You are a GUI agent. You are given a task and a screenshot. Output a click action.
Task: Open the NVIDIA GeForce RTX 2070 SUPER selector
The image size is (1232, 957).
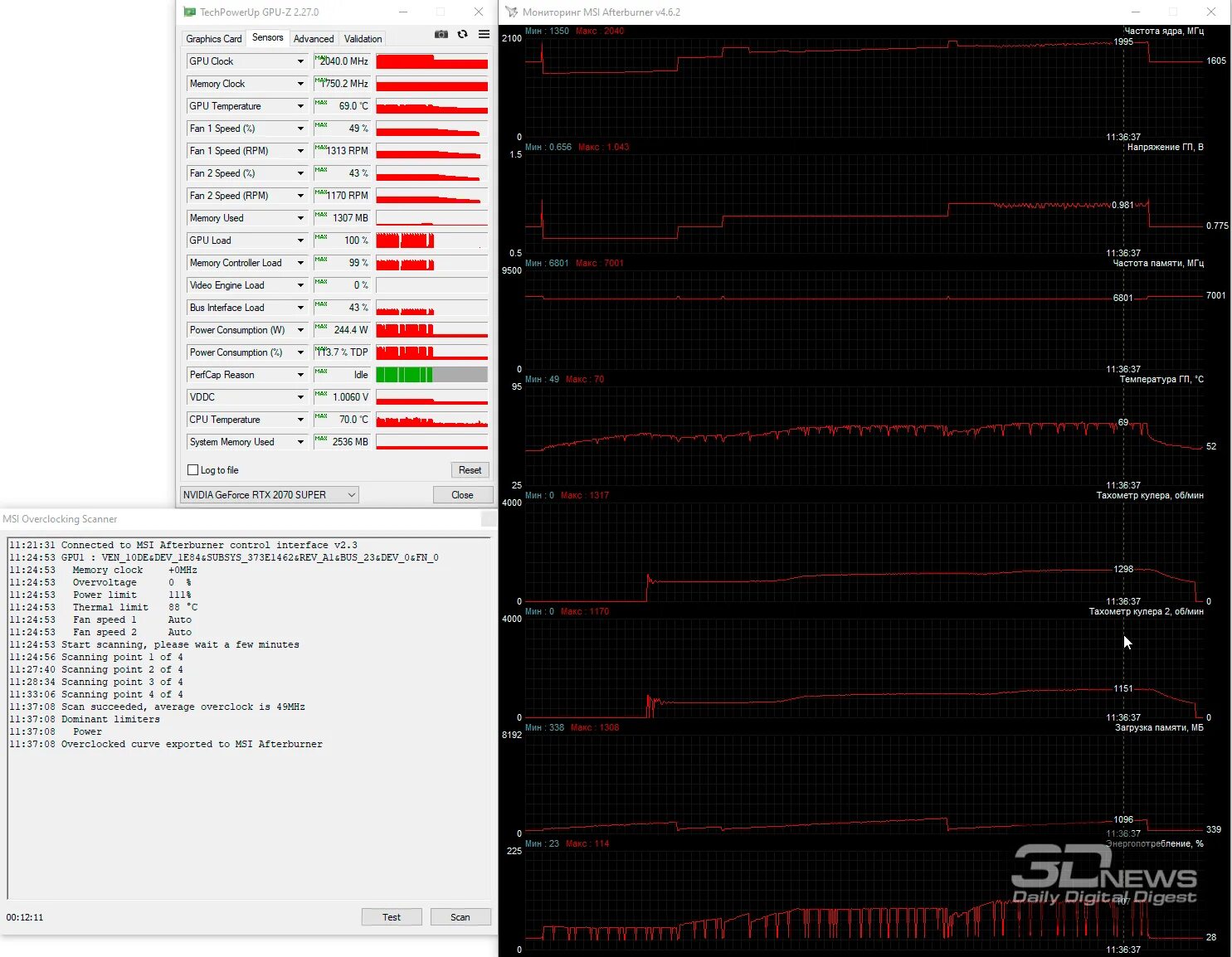pyautogui.click(x=270, y=495)
